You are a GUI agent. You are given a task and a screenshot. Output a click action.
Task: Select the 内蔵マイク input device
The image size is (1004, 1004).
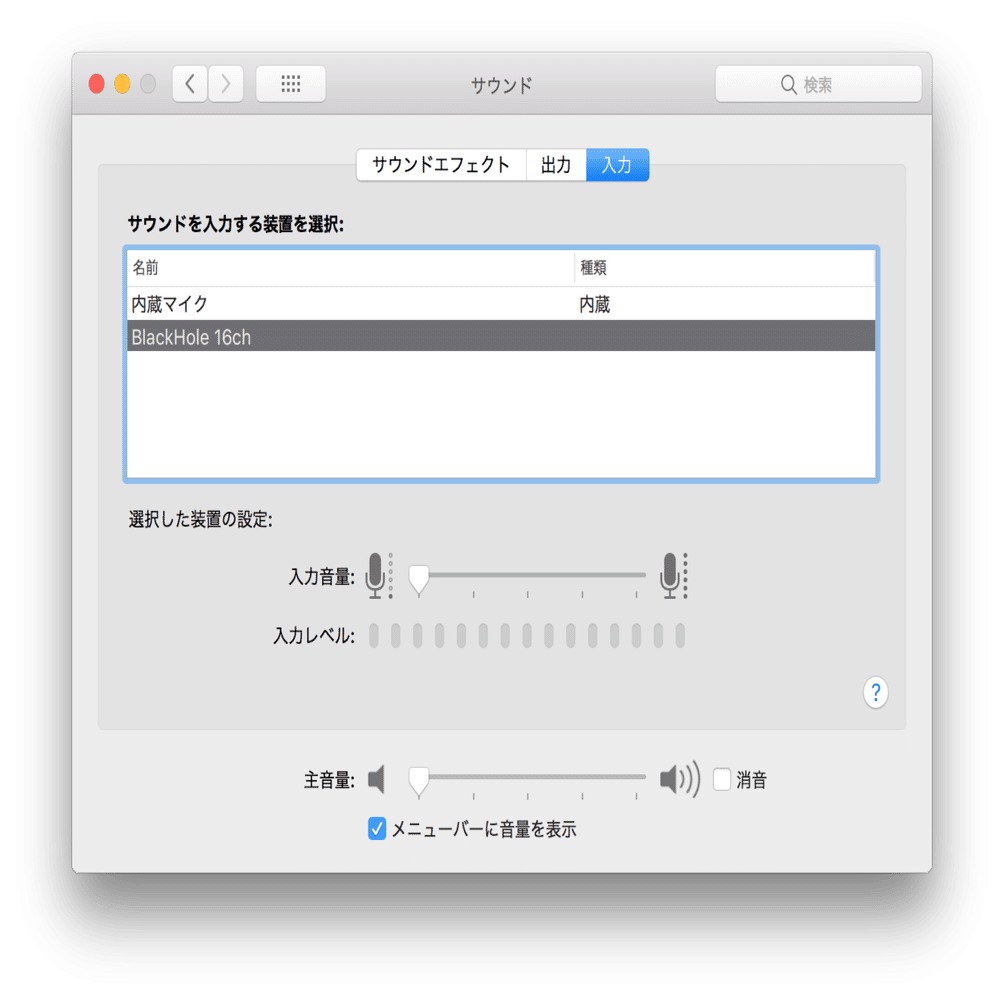(300, 303)
